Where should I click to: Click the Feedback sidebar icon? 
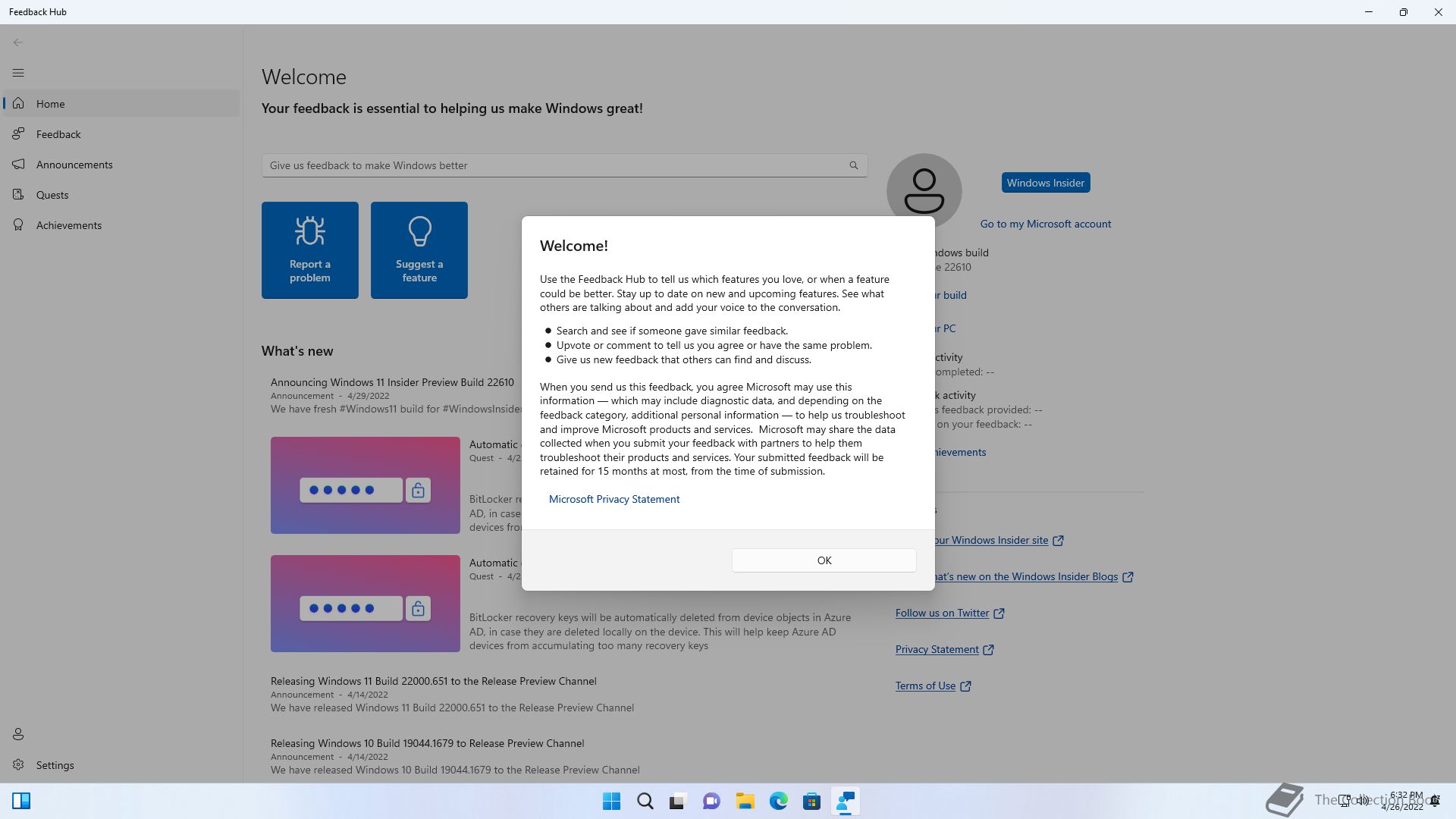pyautogui.click(x=18, y=133)
